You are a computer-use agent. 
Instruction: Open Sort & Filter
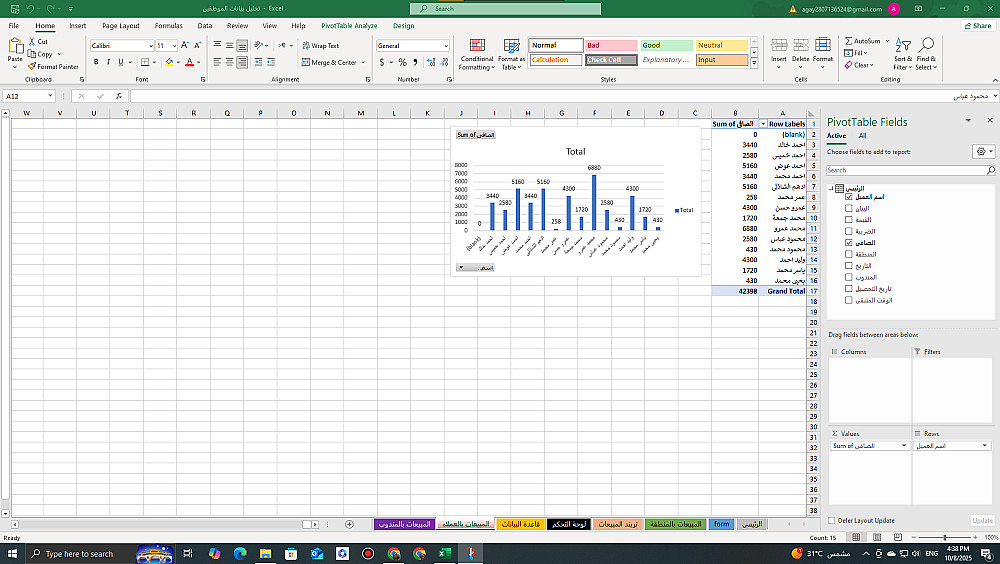(902, 54)
